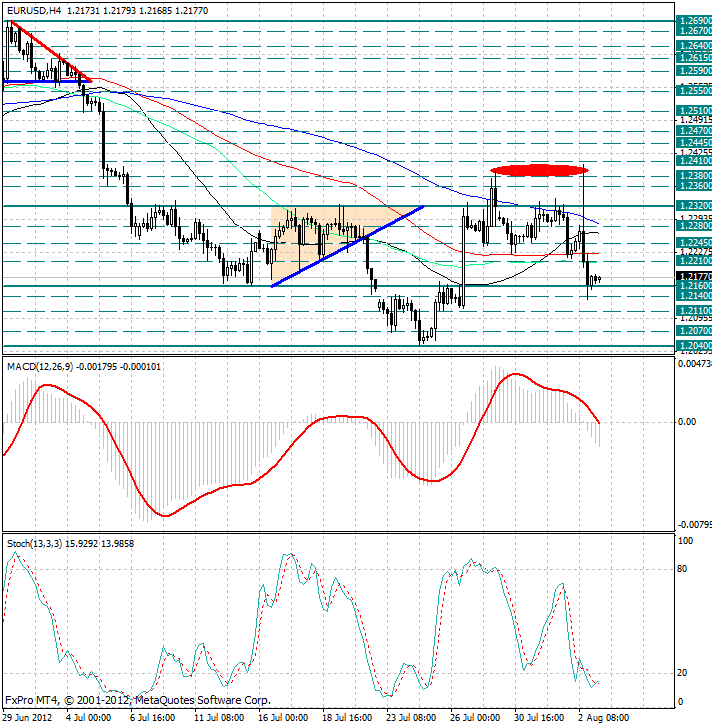Click the 1.2210 price level label
This screenshot has height=725, width=712.
click(694, 261)
